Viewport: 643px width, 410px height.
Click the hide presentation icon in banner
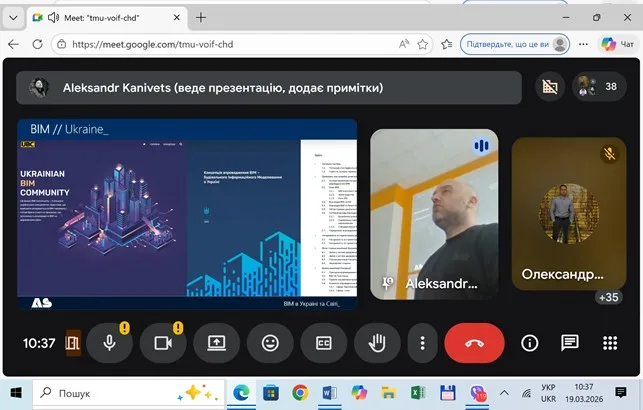coord(549,87)
